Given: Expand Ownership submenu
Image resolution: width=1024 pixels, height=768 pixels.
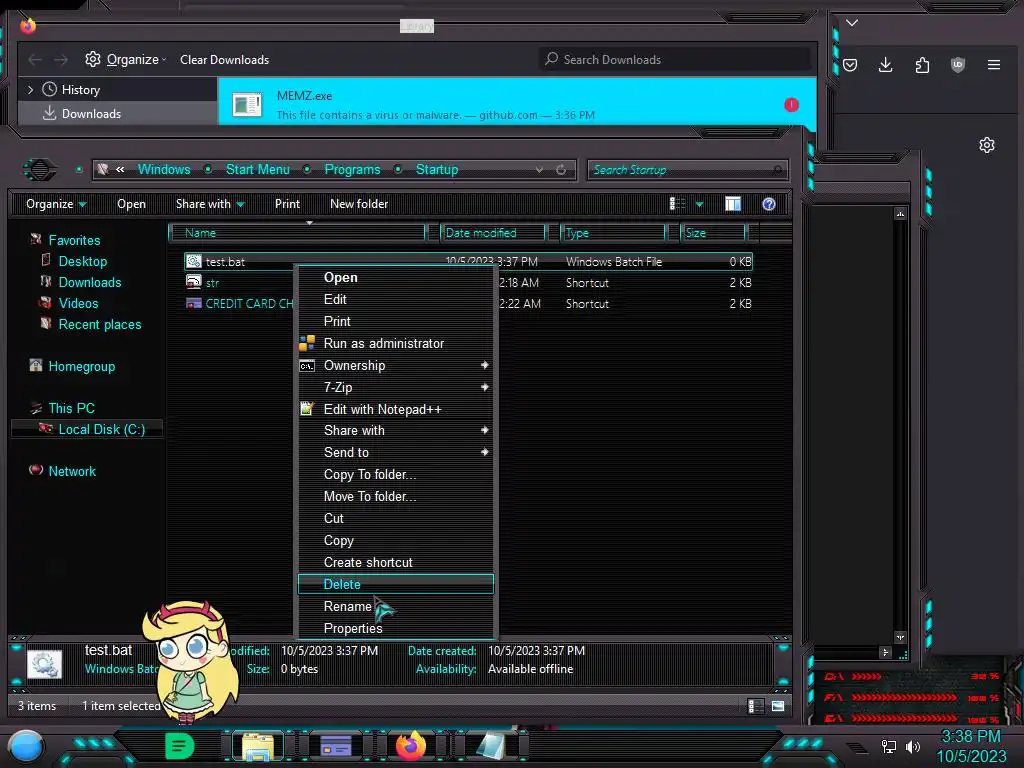Looking at the screenshot, I should click(395, 365).
